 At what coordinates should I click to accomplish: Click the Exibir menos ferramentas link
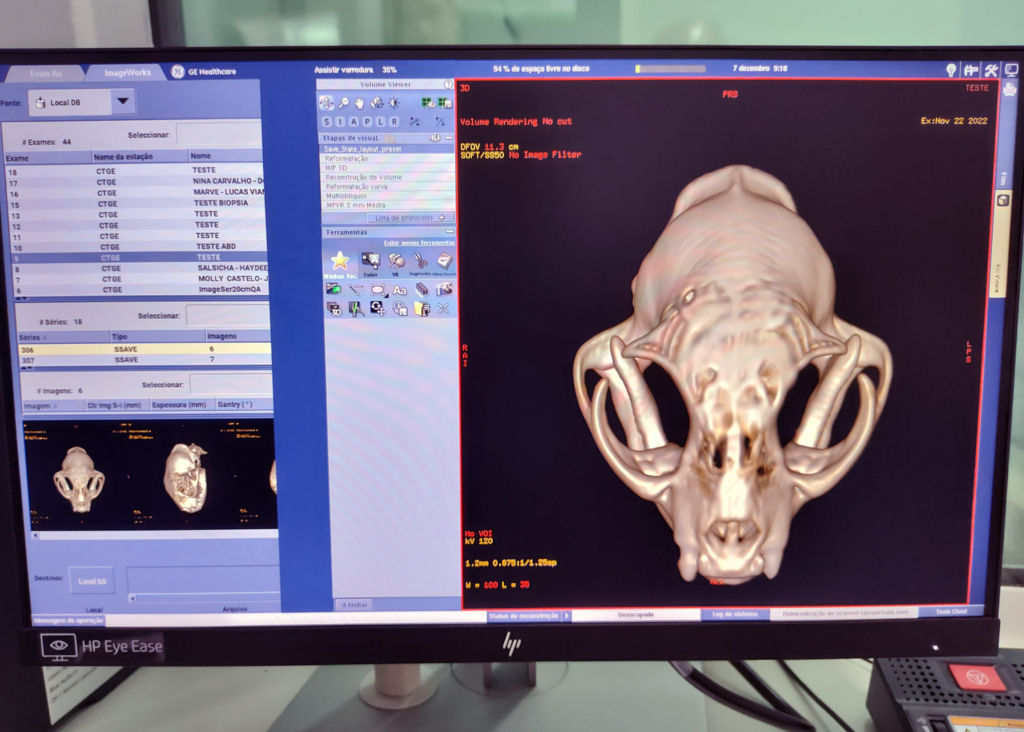(418, 242)
